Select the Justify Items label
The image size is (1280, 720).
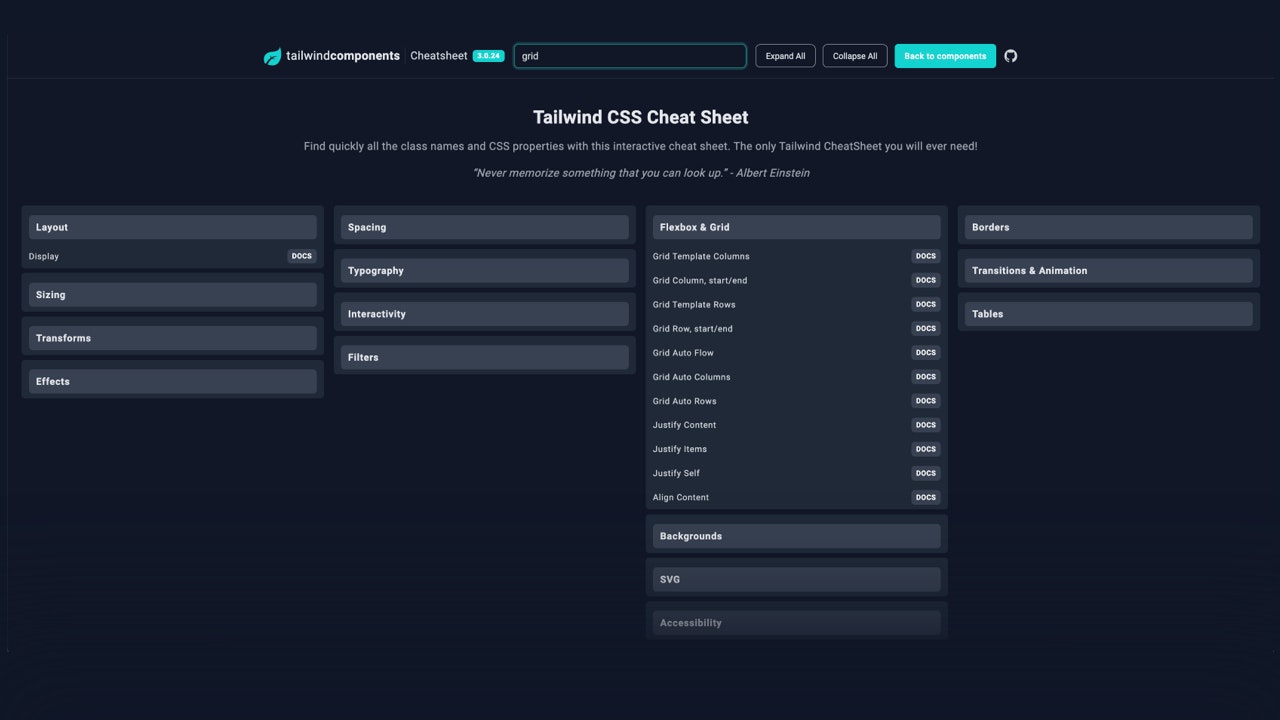tap(680, 449)
